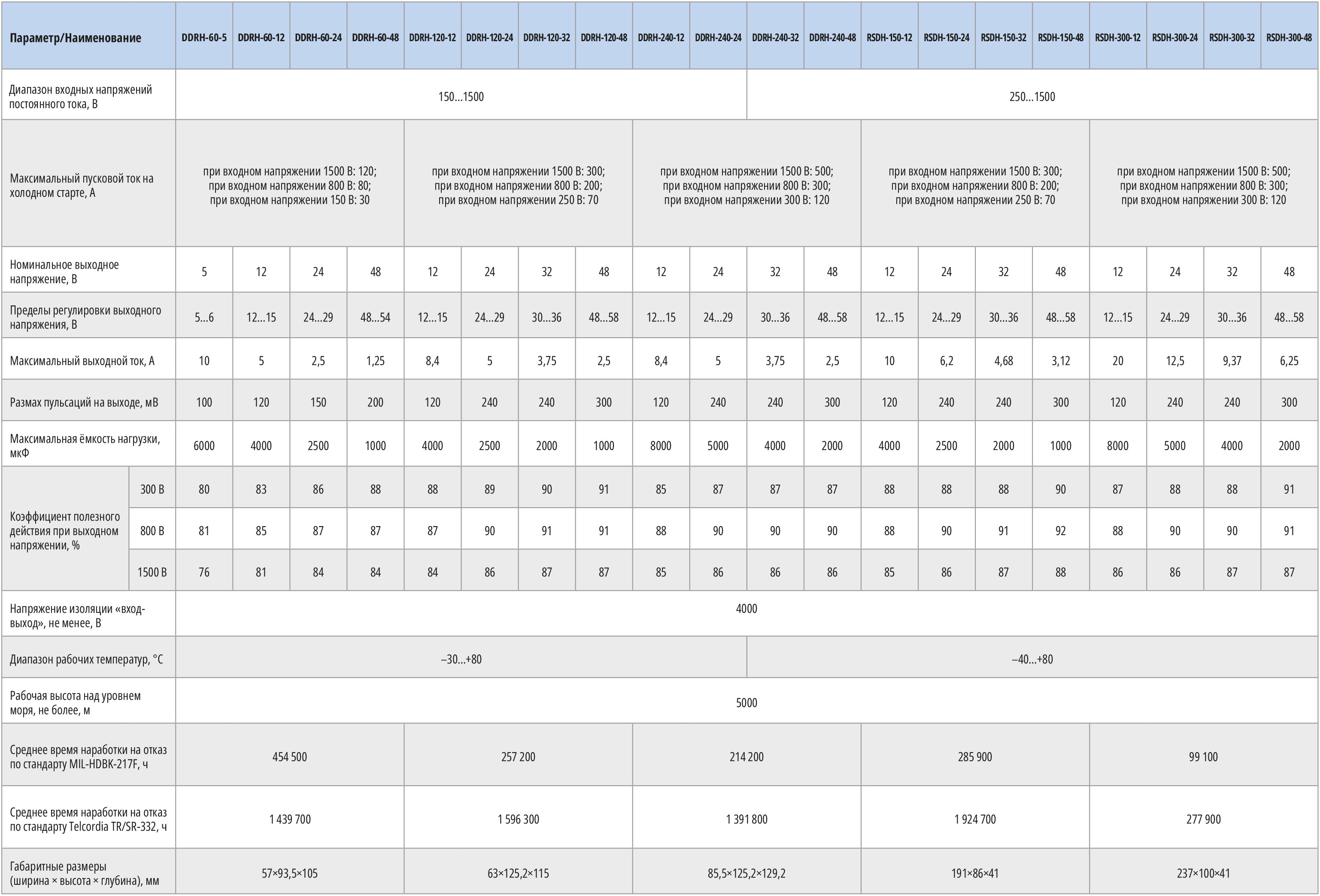The width and height of the screenshot is (1320, 896).
Task: Click the '1,25' max output current cell
Action: [376, 358]
